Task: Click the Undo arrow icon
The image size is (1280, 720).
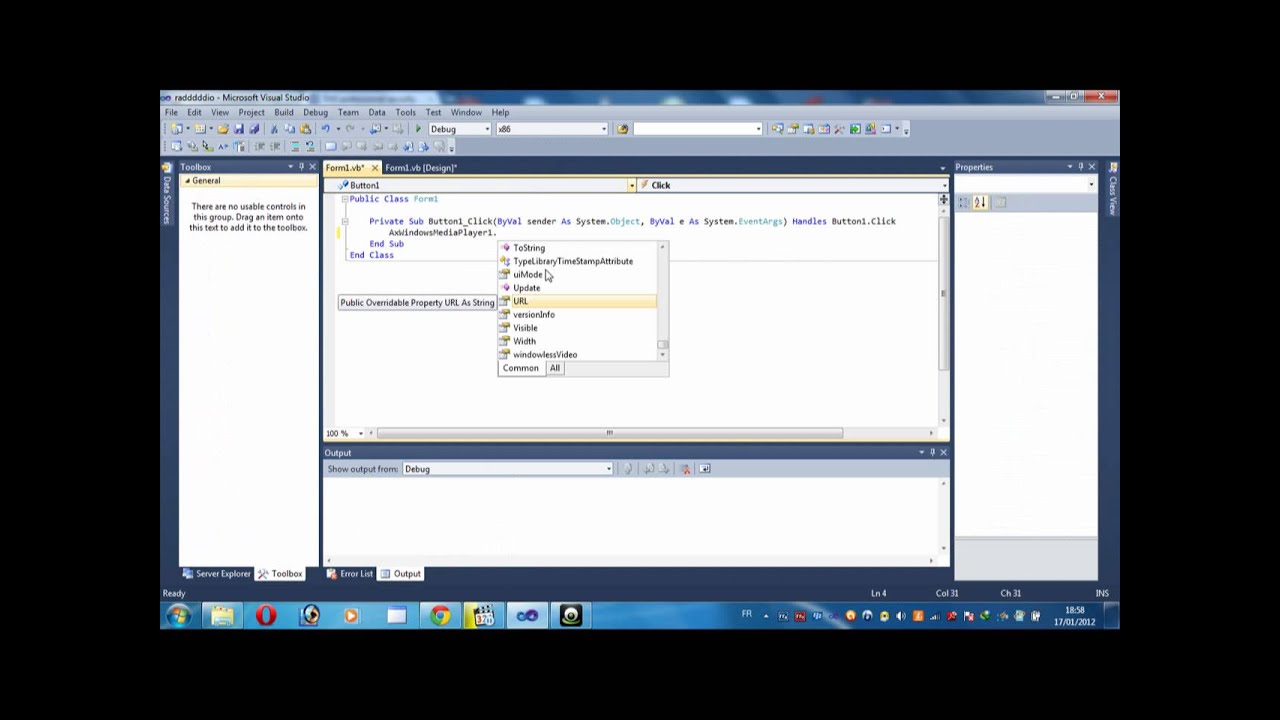Action: (325, 129)
